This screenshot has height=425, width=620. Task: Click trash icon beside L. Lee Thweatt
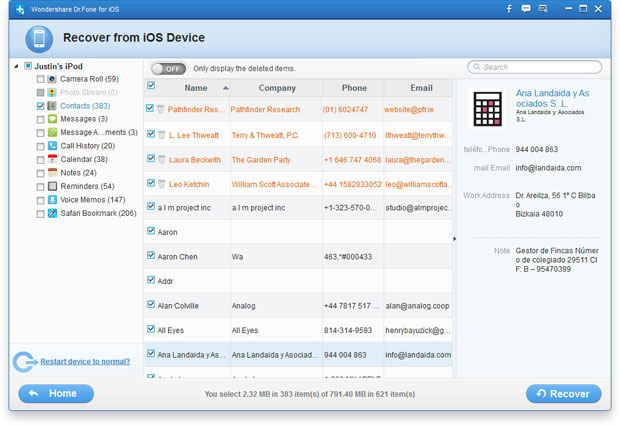[162, 135]
